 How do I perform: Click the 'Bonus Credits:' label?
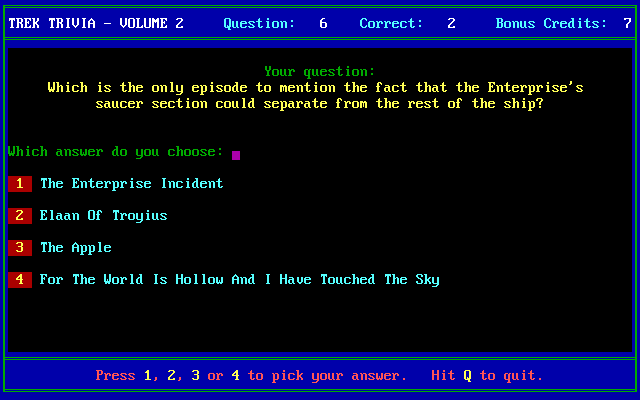(x=551, y=23)
